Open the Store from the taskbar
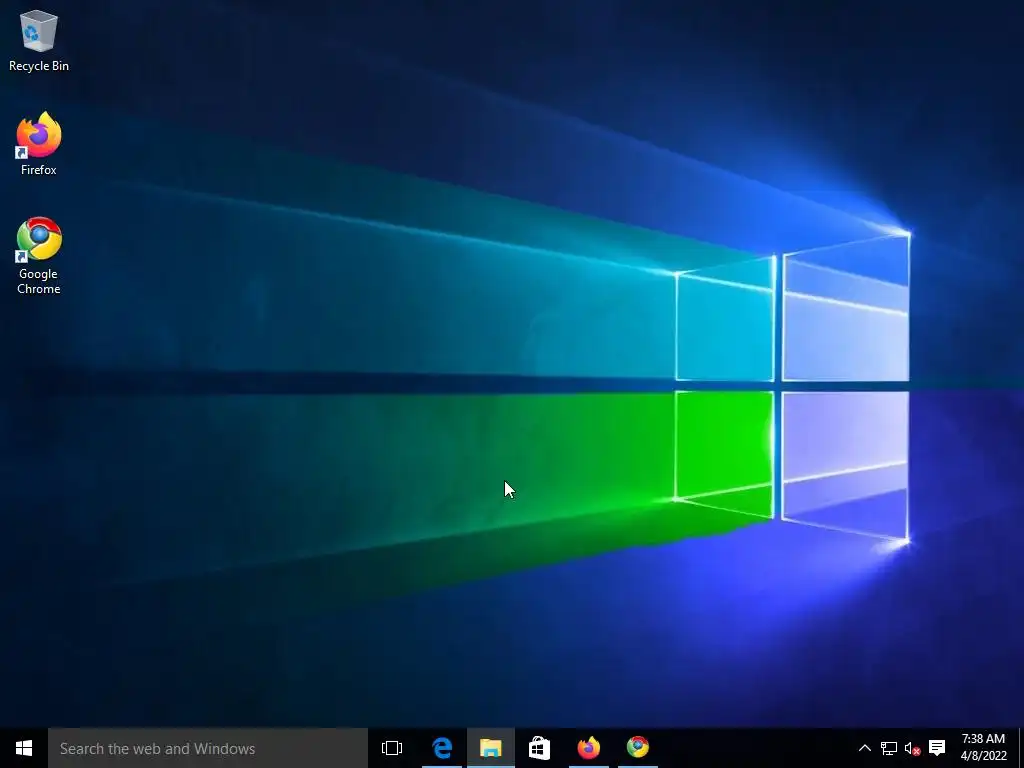 click(x=539, y=748)
